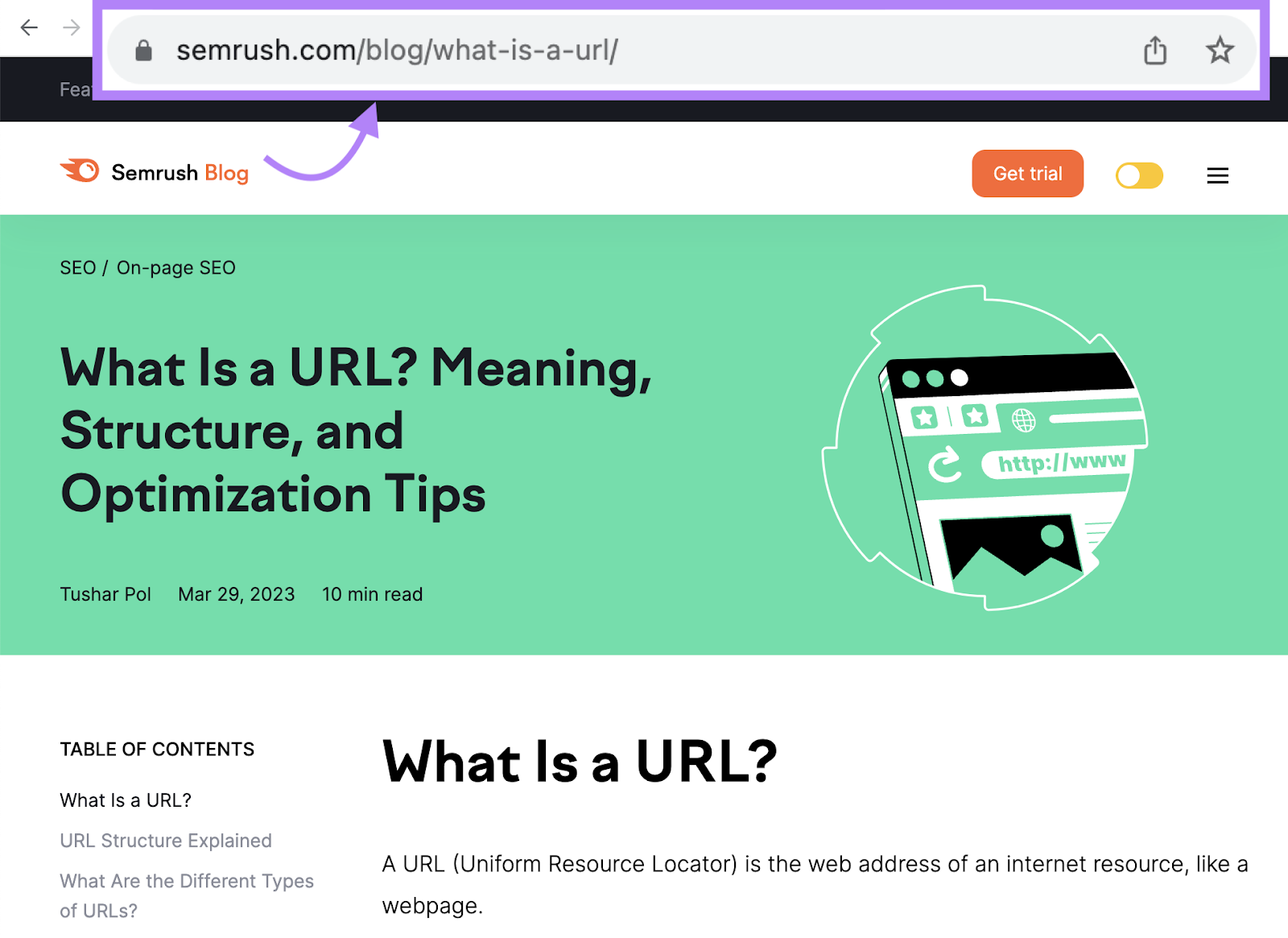Screen dimensions: 1288x938
Task: Click inside the browser address bar
Action: coord(563,50)
